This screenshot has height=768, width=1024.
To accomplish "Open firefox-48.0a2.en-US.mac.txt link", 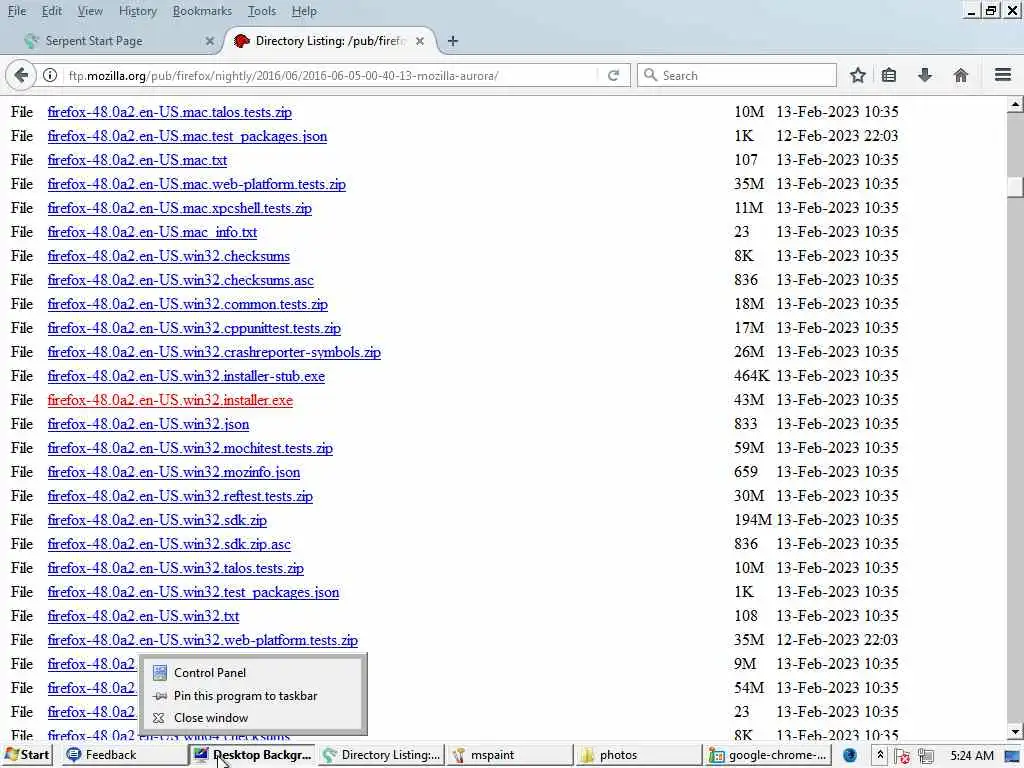I will [x=137, y=161].
